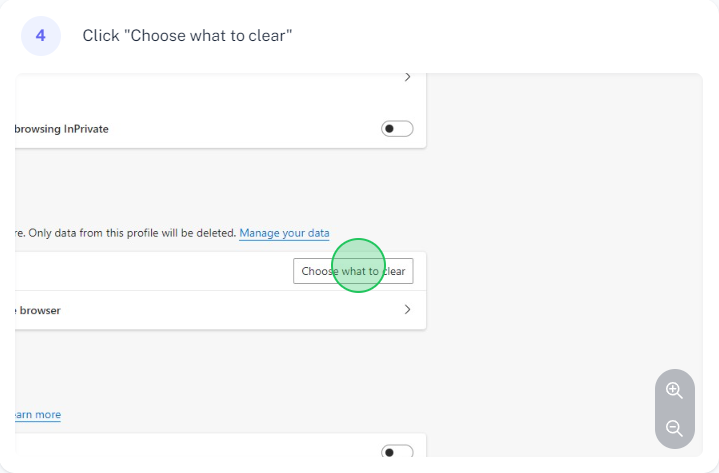Click the bottom card left of the toggle
719x473 pixels.
[x=197, y=447]
